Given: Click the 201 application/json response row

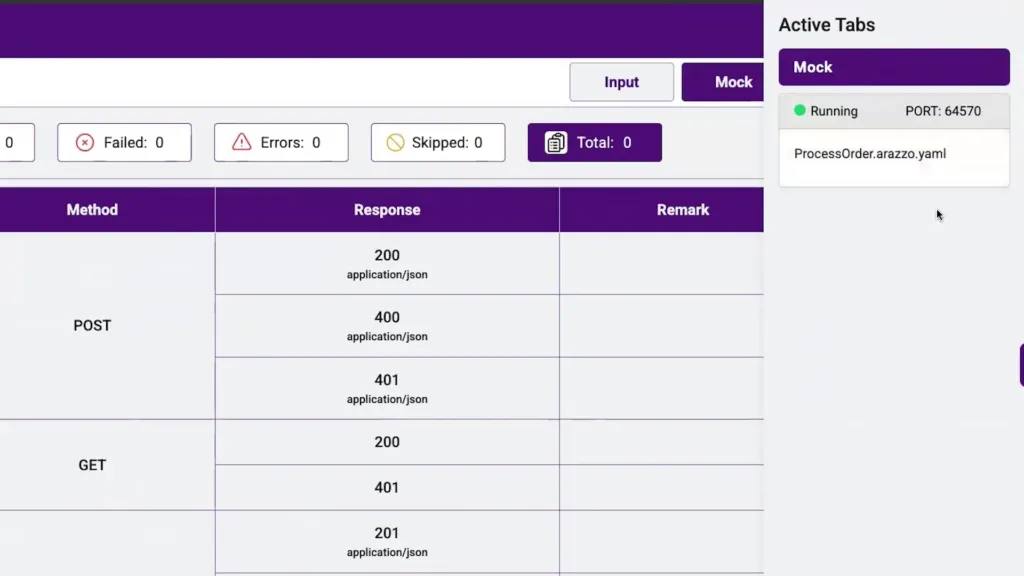Looking at the screenshot, I should (387, 541).
